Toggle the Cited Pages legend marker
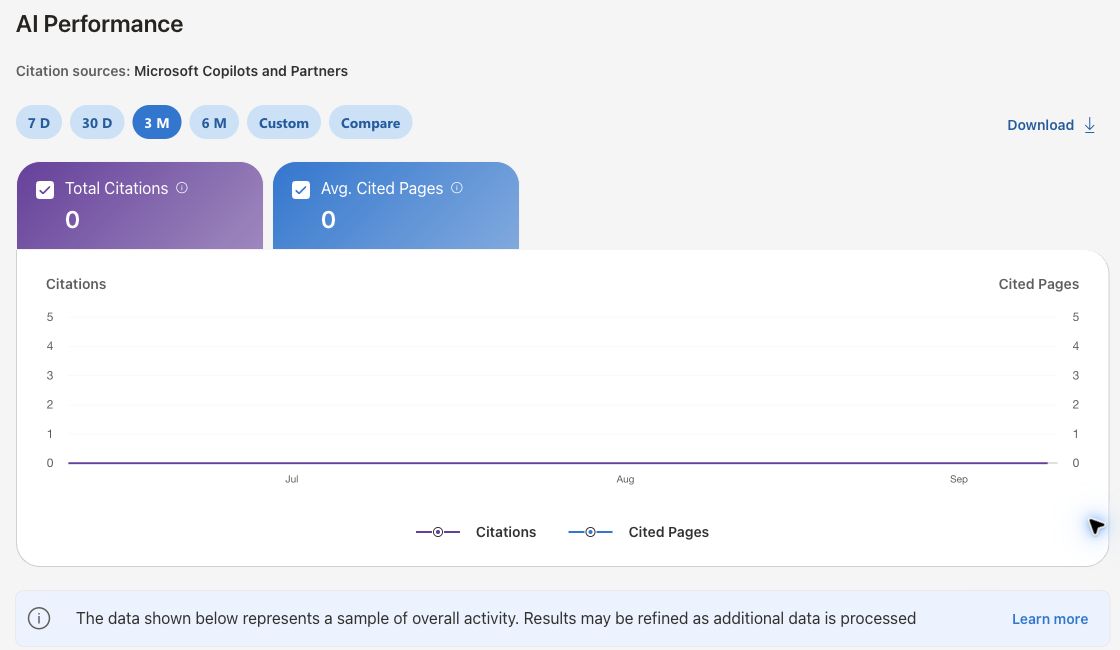The height and width of the screenshot is (650, 1120). (x=590, y=532)
